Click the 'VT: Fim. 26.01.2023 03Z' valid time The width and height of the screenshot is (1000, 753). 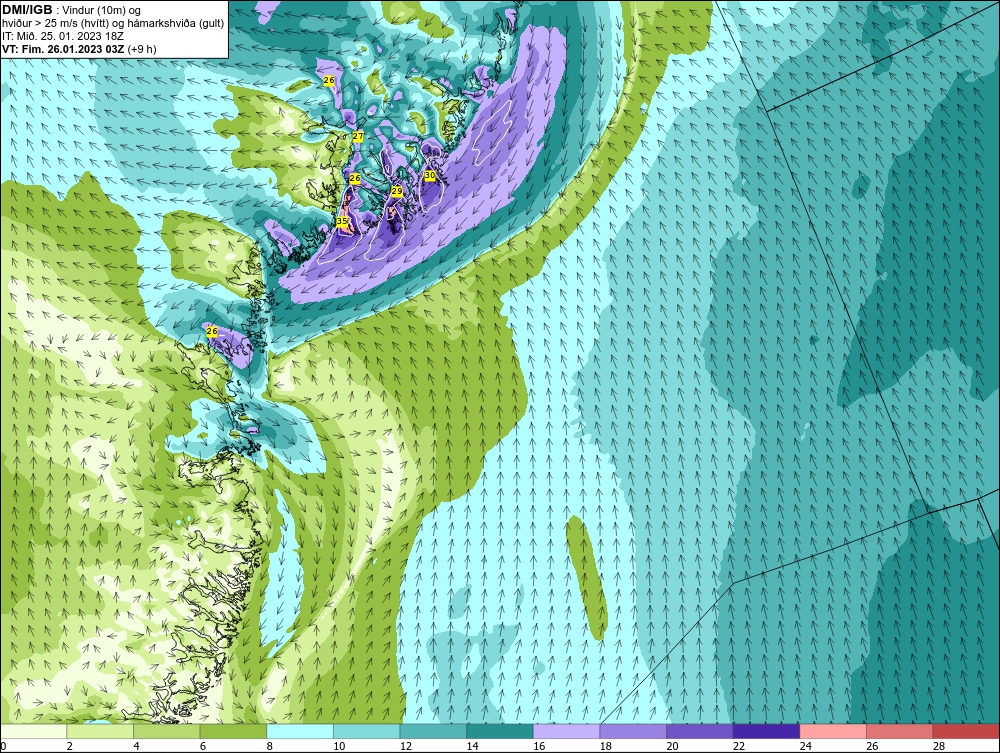[63, 48]
